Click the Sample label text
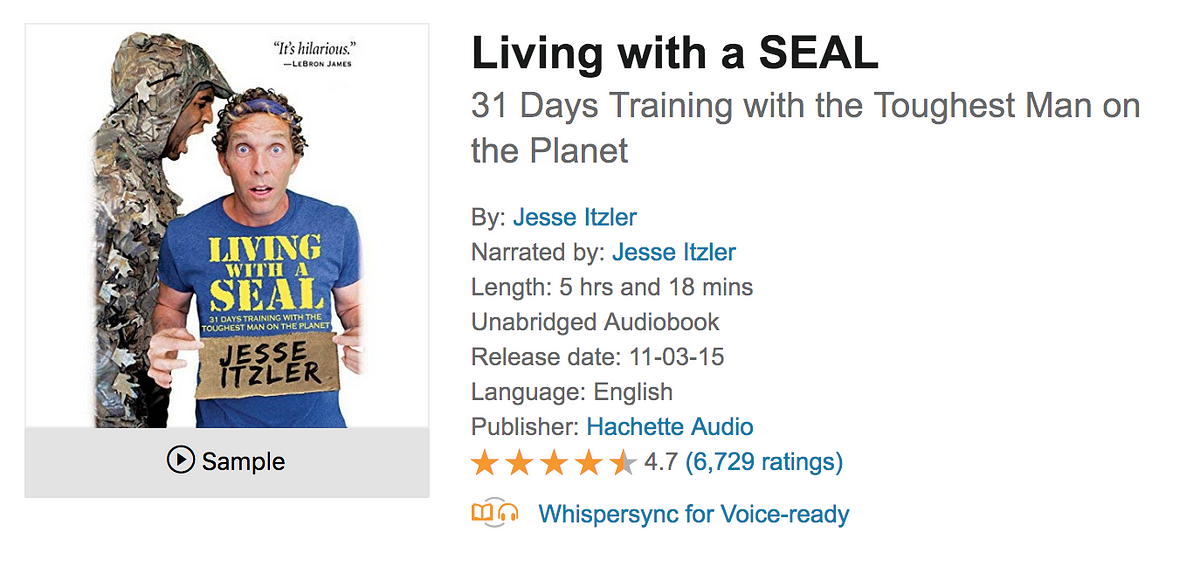Image resolution: width=1200 pixels, height=582 pixels. click(243, 461)
